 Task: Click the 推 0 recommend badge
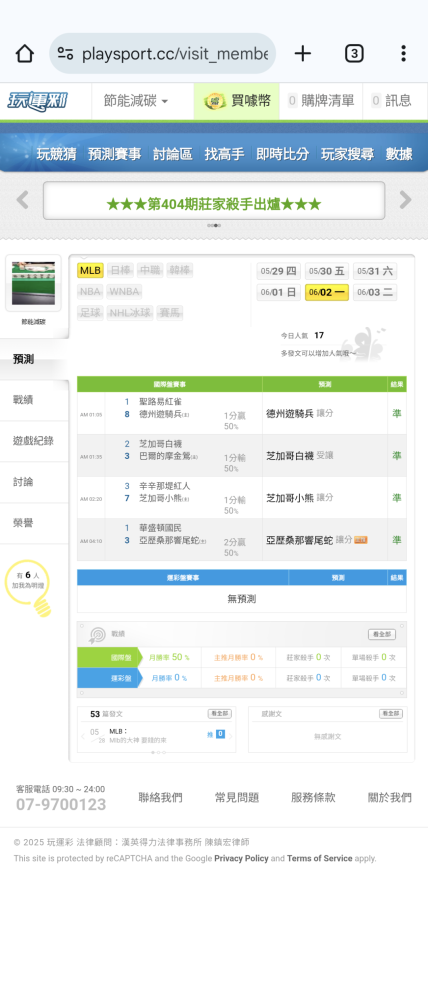click(216, 734)
